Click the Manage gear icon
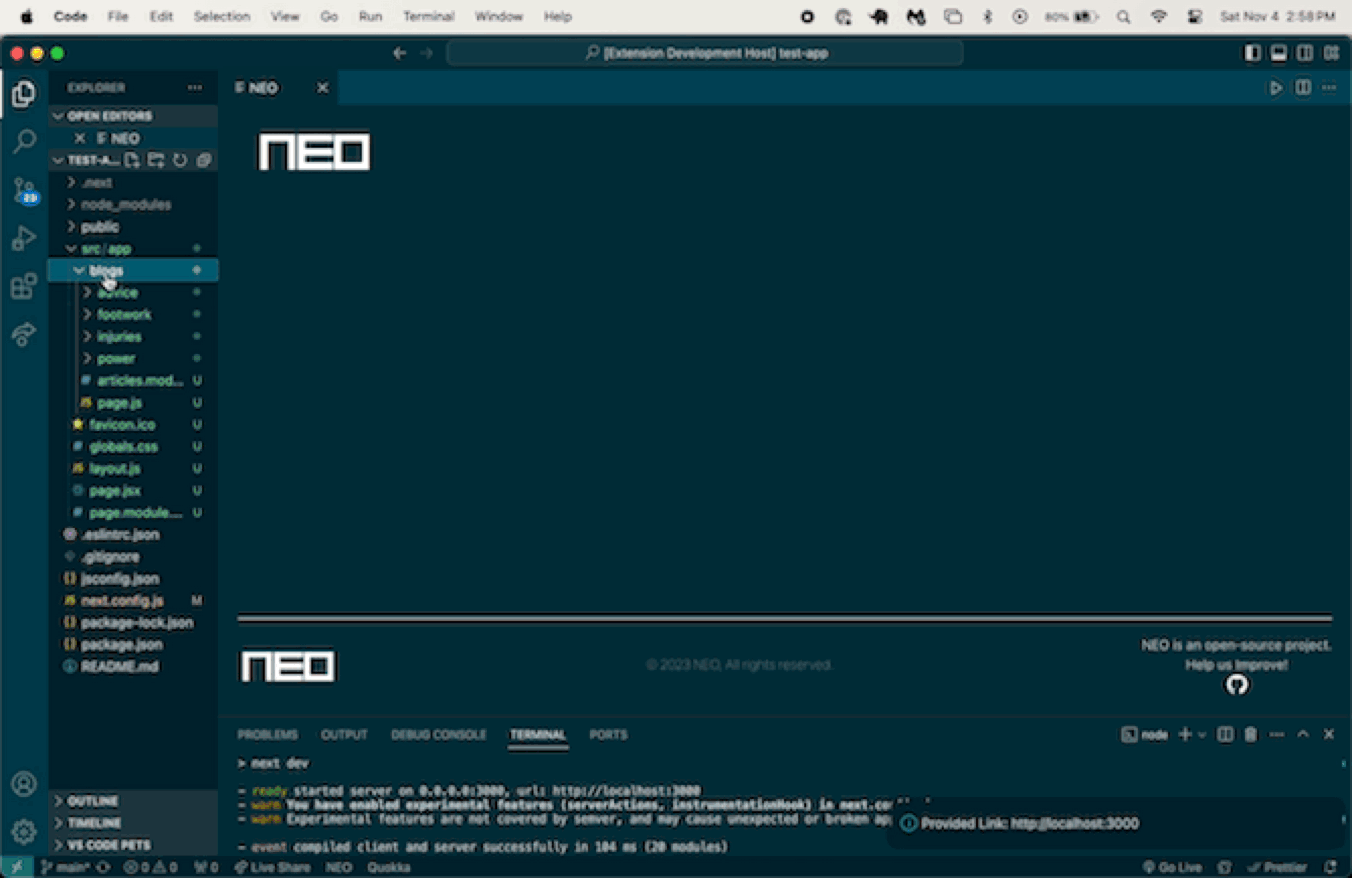This screenshot has height=878, width=1352. 24,831
